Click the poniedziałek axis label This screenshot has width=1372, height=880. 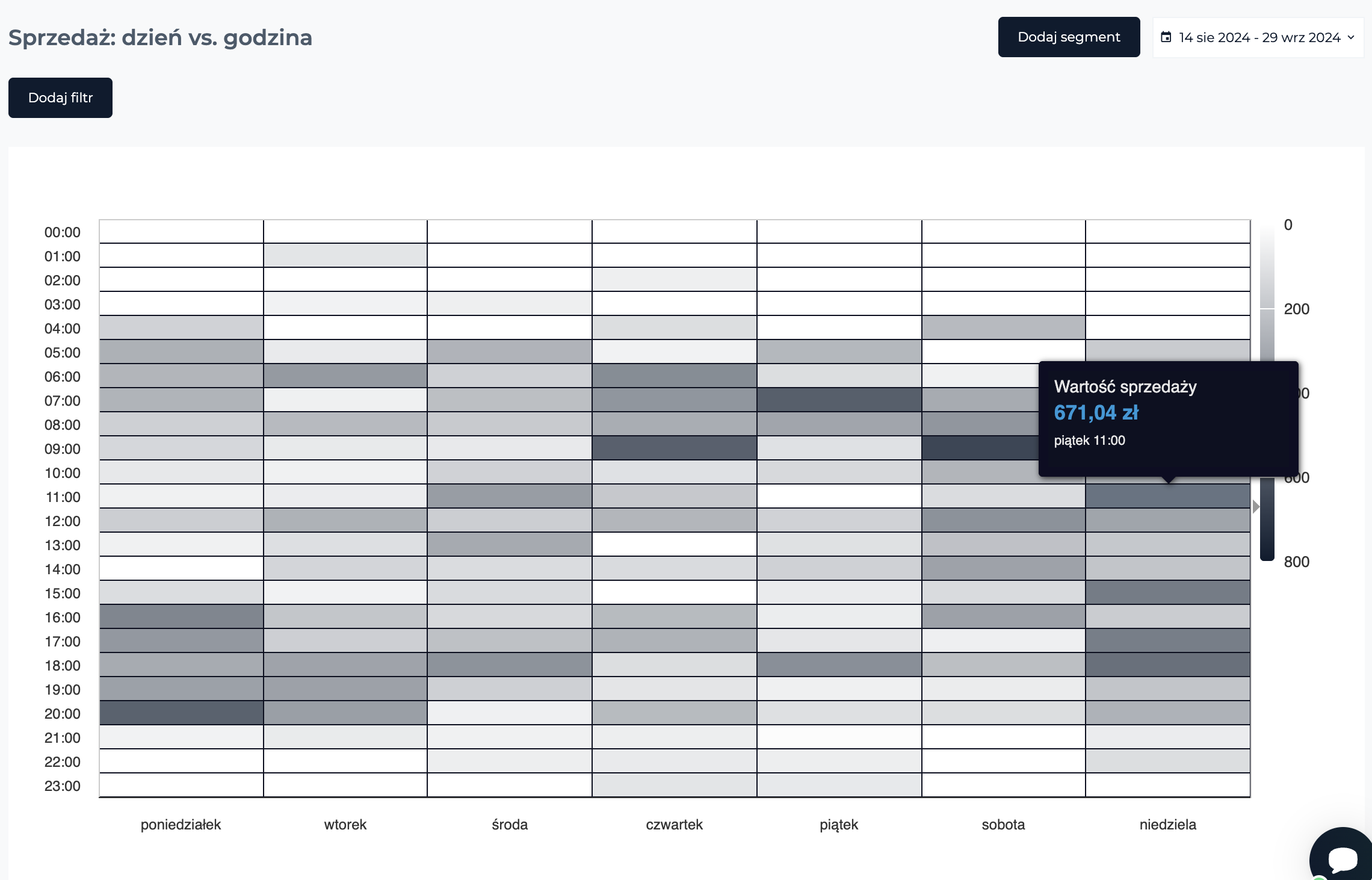(x=181, y=825)
